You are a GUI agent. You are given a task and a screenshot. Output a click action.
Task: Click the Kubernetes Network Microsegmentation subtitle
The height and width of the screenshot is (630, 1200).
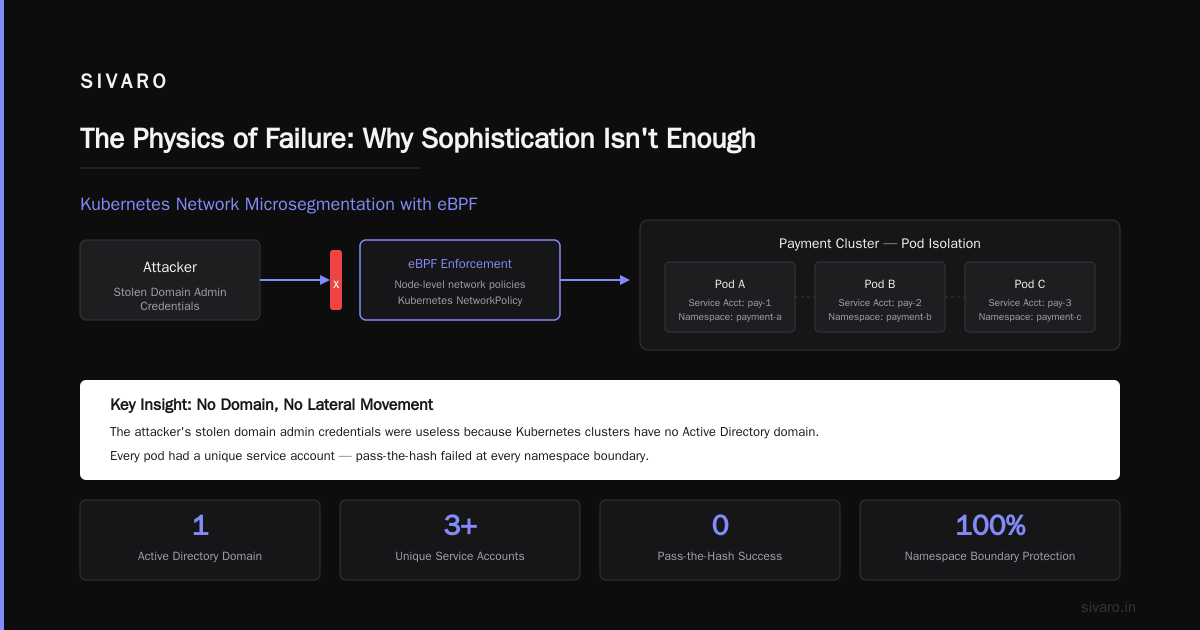(279, 204)
